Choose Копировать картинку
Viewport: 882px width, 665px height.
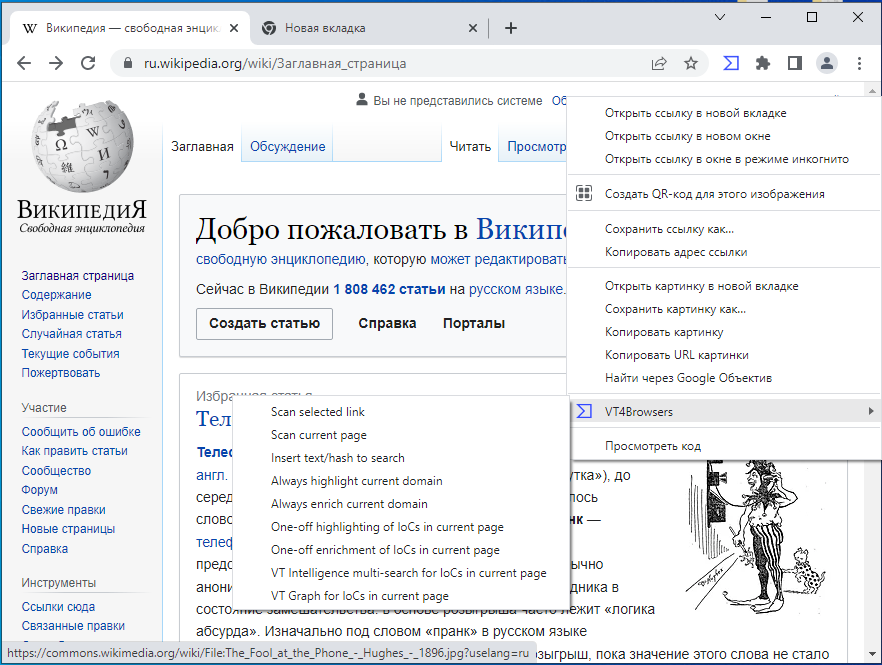[x=723, y=332]
